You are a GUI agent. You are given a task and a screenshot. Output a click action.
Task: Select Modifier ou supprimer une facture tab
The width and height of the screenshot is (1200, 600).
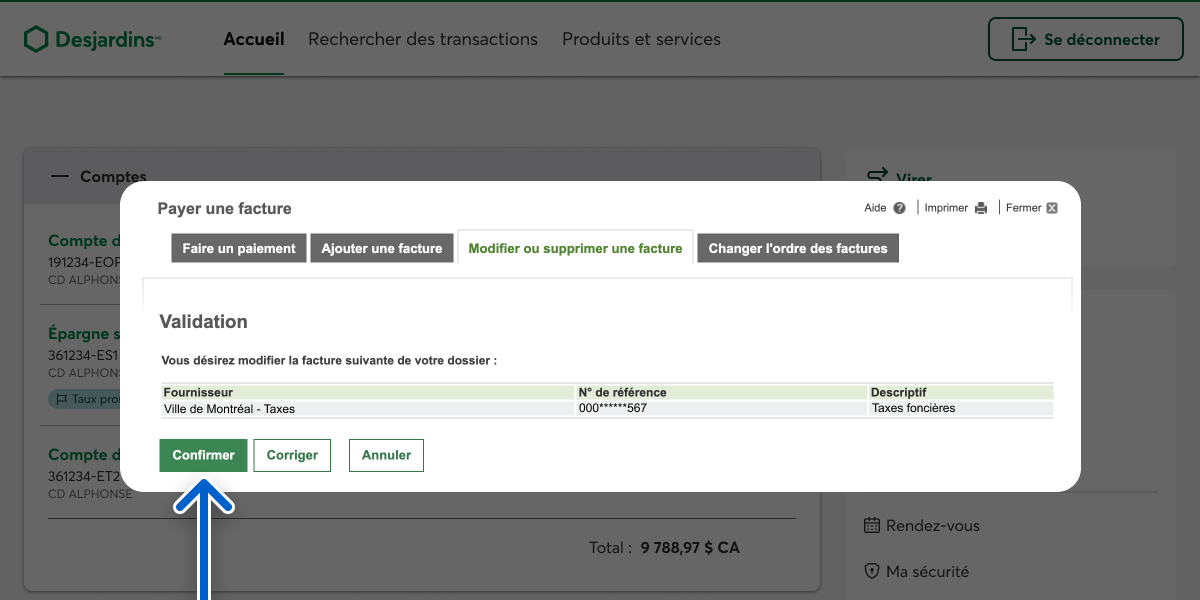pyautogui.click(x=575, y=248)
